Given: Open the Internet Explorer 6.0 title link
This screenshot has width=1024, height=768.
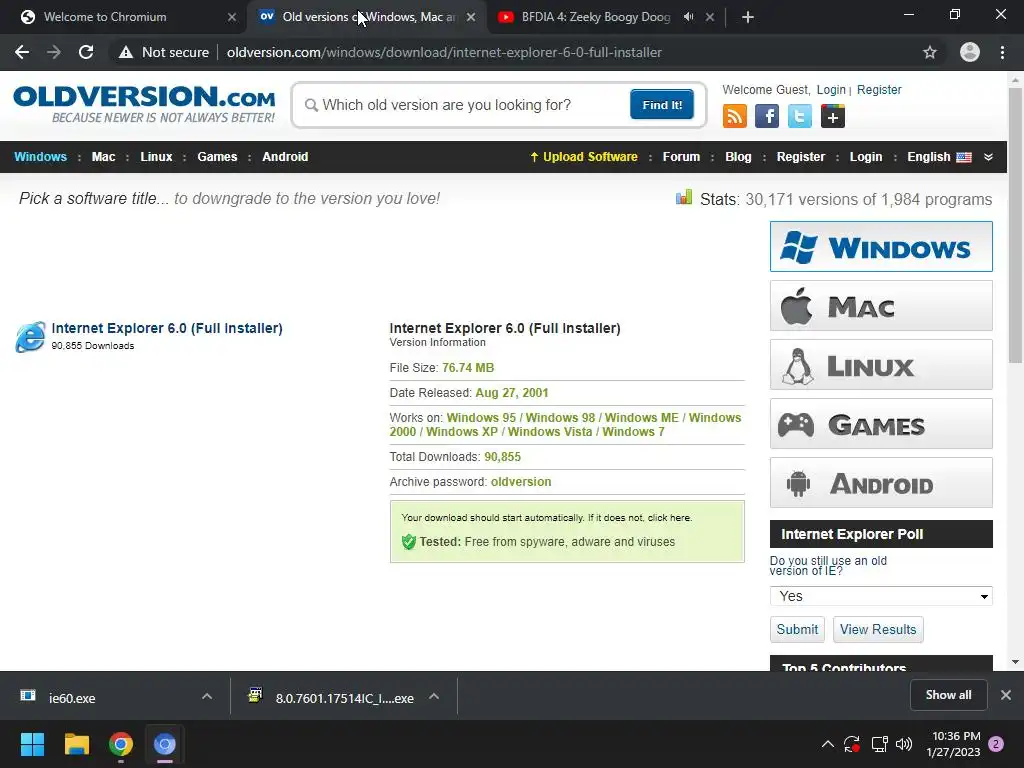Looking at the screenshot, I should click(167, 328).
